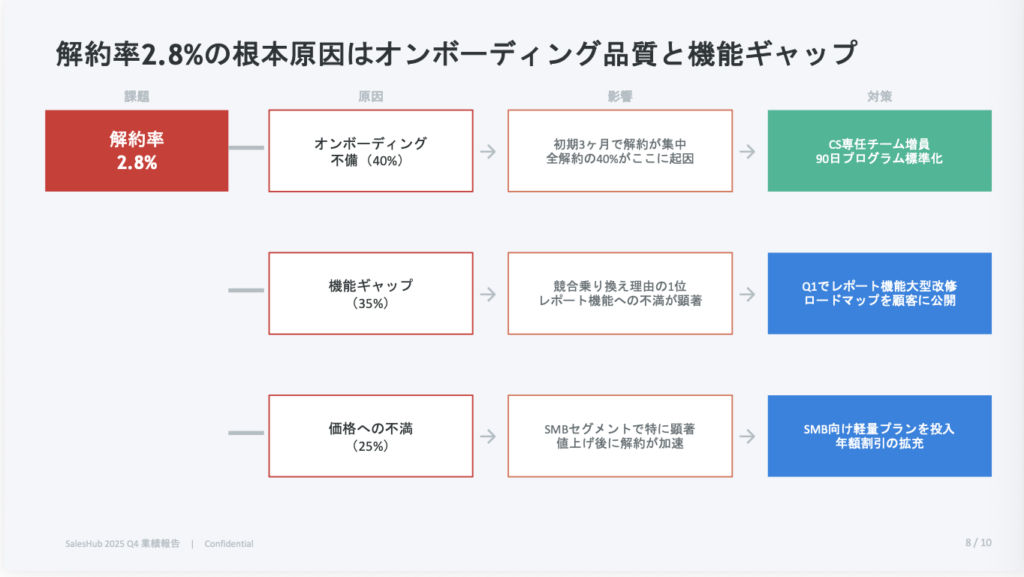Select the 価格への不満 (25%) cause box
Image resolution: width=1024 pixels, height=577 pixels.
[370, 436]
